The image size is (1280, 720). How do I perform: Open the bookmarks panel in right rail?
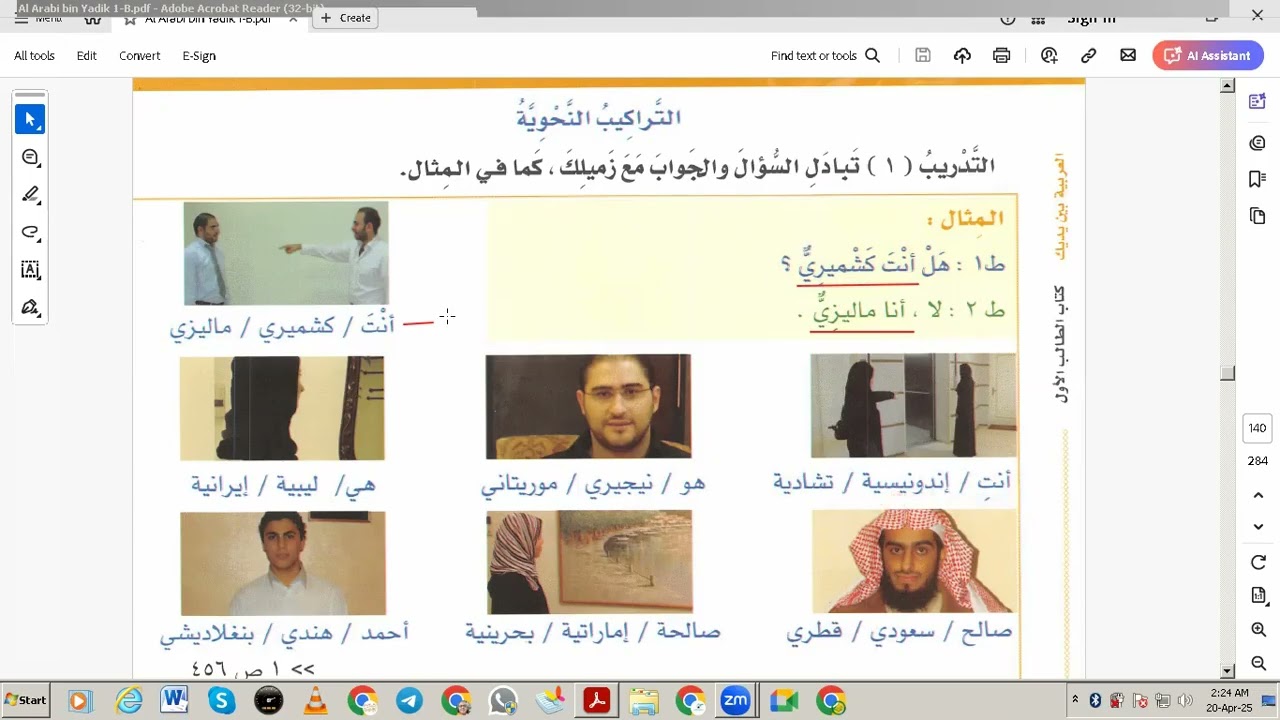pos(1258,179)
